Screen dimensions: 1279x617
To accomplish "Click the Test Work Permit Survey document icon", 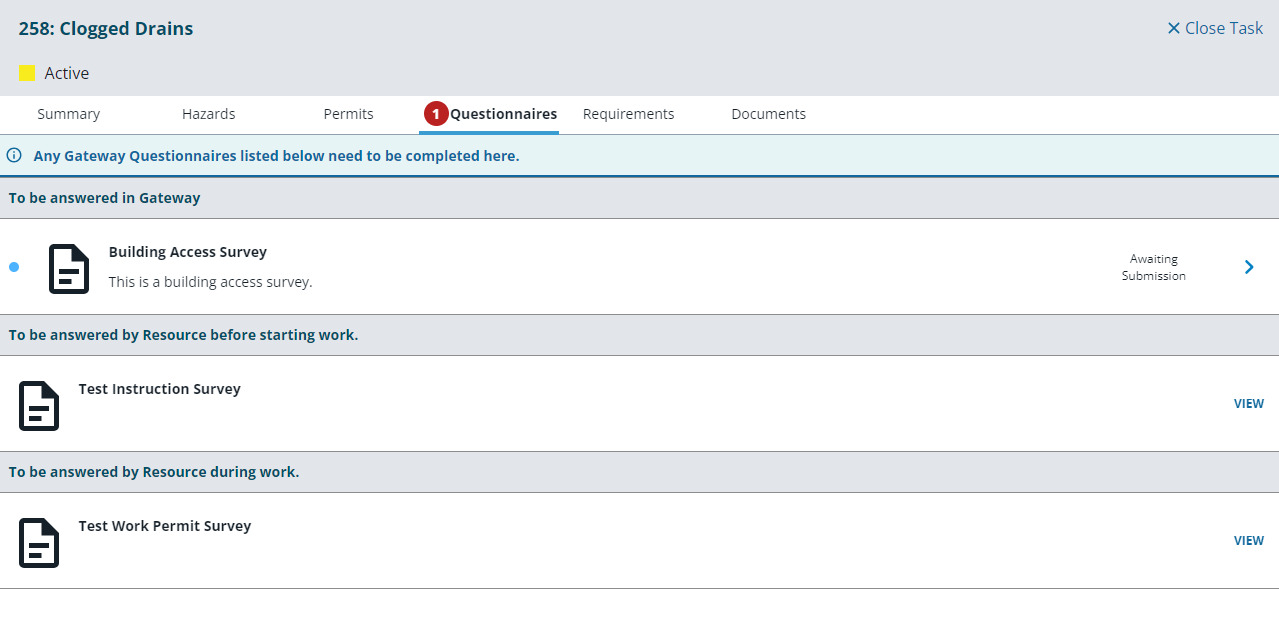I will point(39,542).
